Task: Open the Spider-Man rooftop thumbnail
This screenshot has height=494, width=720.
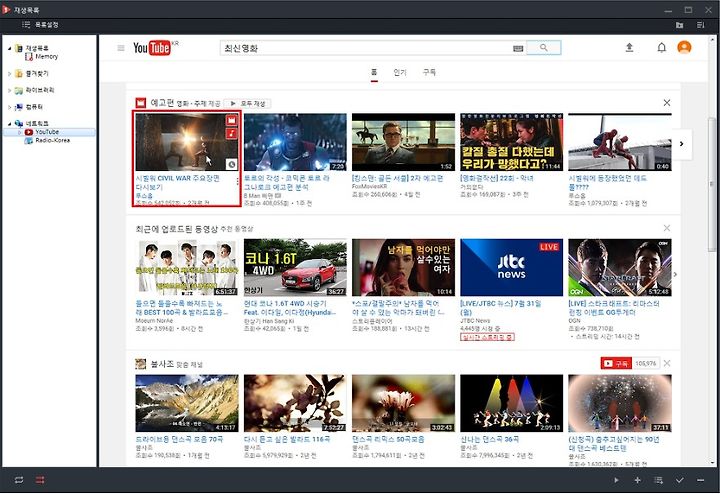Action: [x=620, y=142]
